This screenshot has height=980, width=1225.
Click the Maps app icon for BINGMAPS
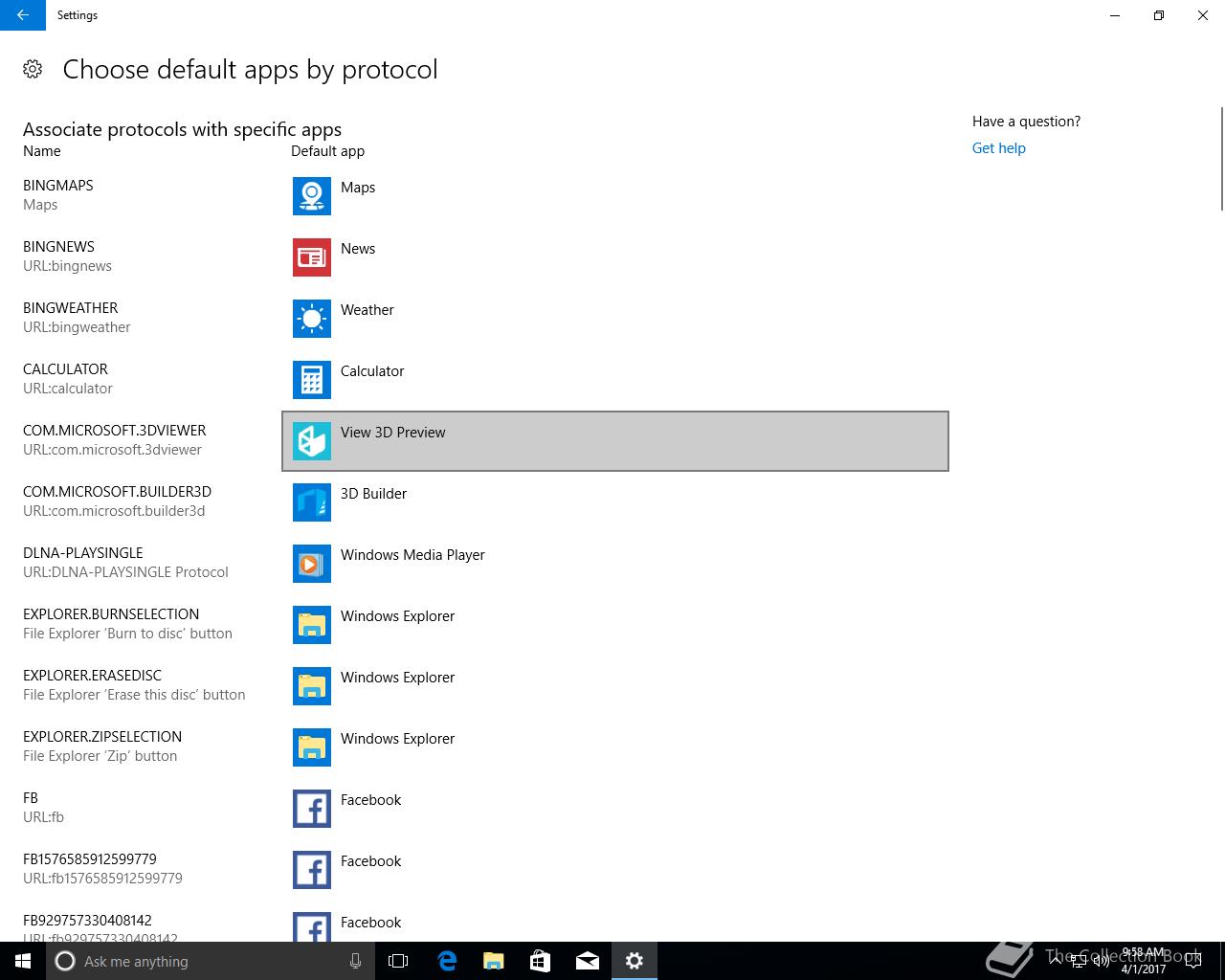point(312,196)
